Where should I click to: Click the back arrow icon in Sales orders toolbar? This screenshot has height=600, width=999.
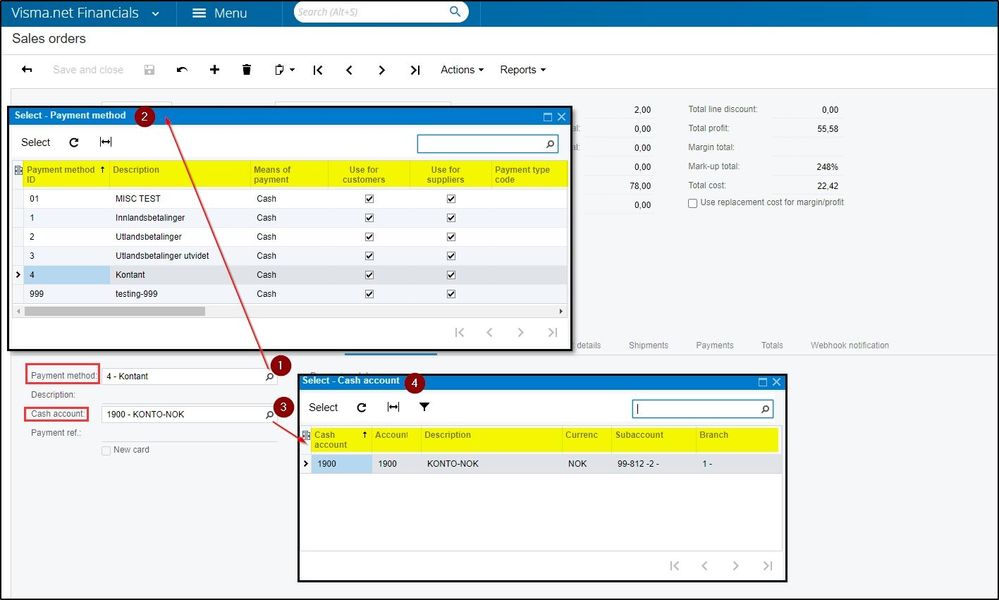pyautogui.click(x=27, y=69)
